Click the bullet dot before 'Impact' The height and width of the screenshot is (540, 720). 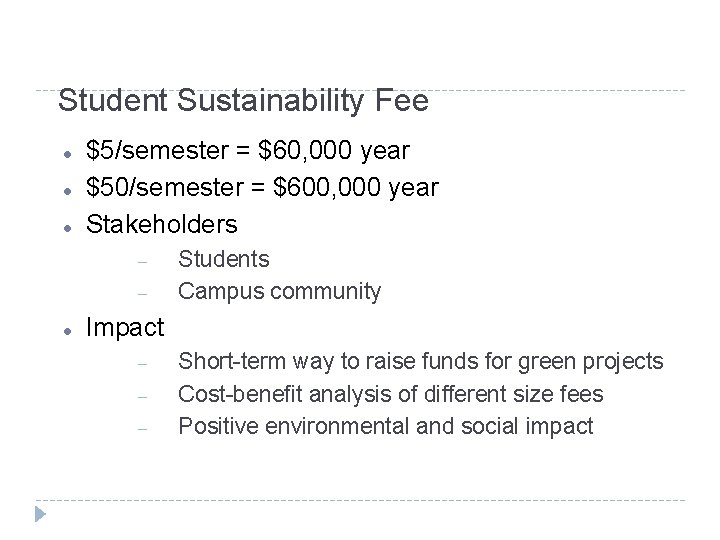(64, 330)
